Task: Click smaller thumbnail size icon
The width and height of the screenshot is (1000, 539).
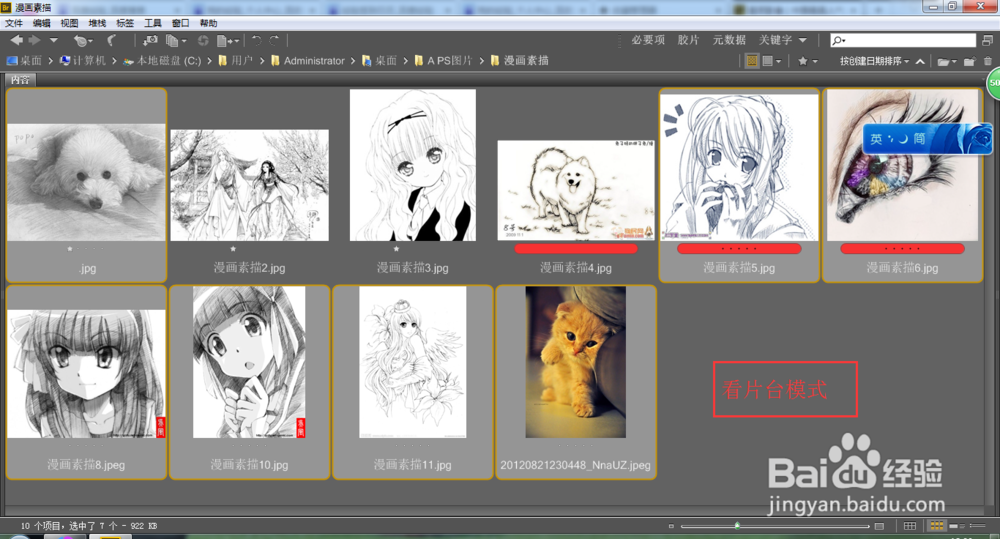Action: click(x=671, y=526)
